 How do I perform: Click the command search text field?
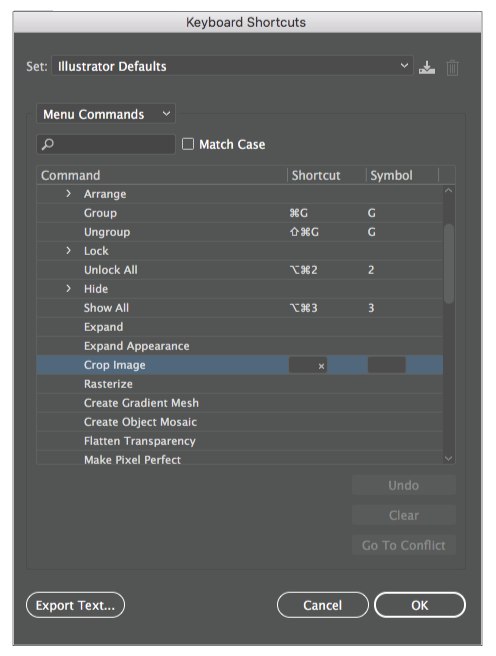click(106, 144)
